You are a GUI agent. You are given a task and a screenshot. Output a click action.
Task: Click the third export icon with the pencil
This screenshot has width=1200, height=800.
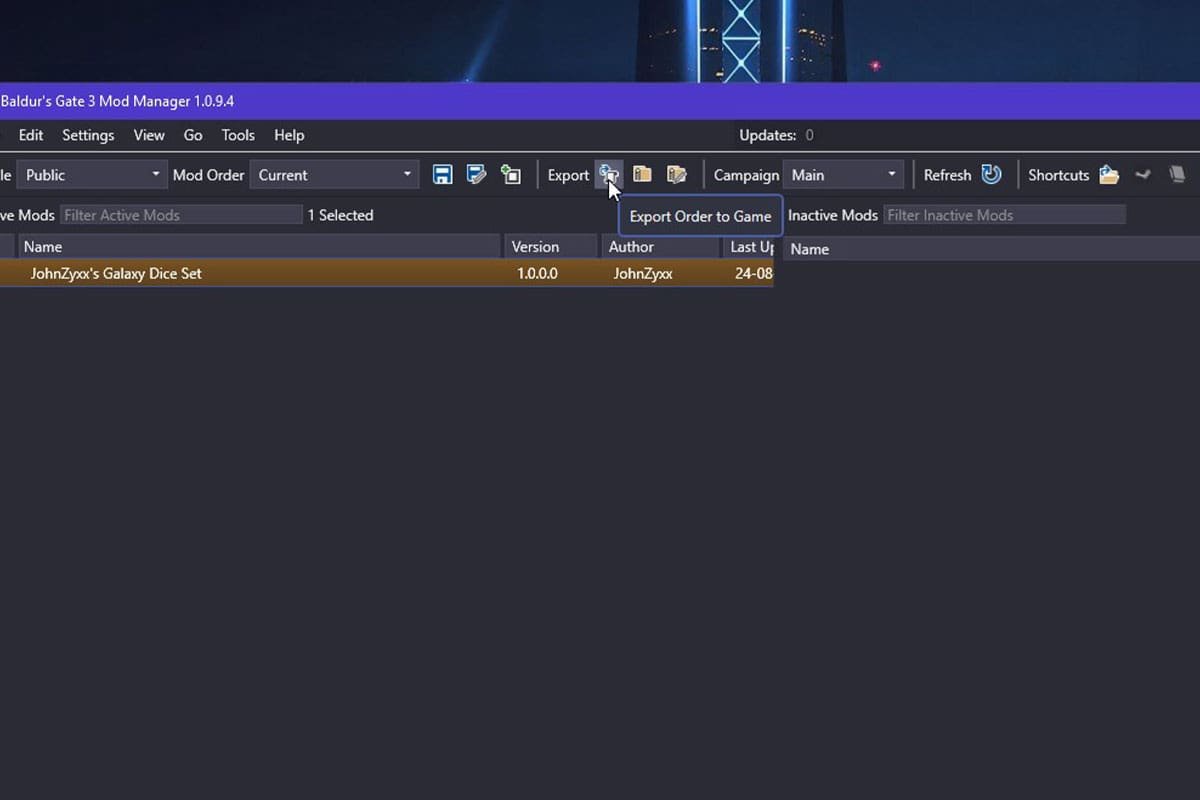677,175
